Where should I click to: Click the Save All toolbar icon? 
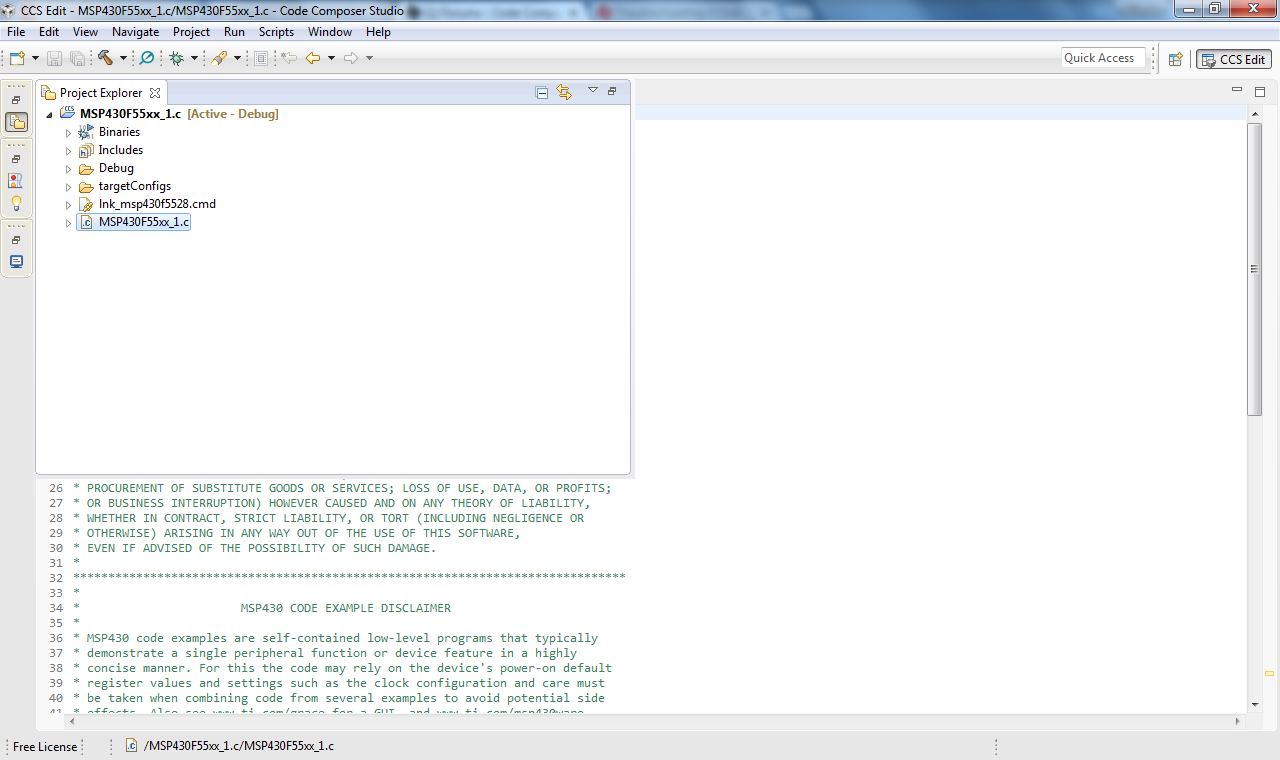coord(77,58)
